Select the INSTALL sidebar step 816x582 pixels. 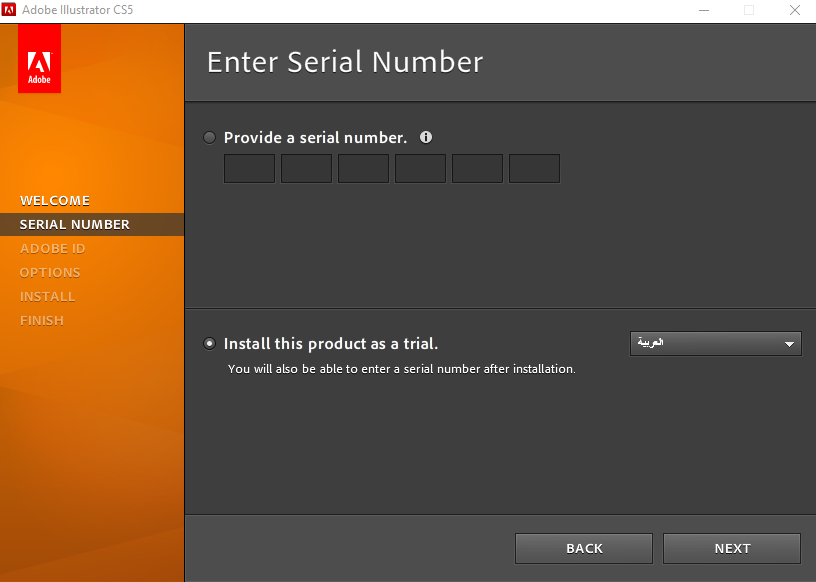[47, 296]
